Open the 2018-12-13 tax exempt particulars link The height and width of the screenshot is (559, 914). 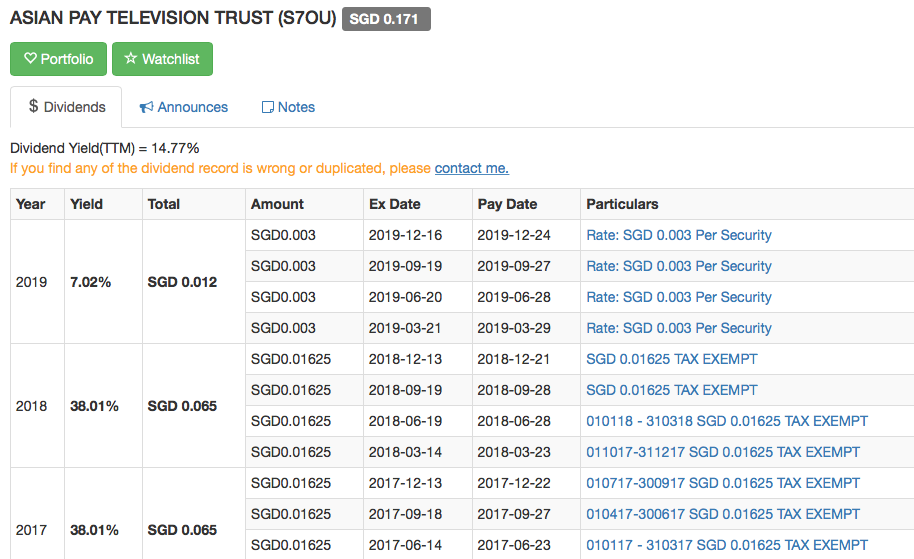[672, 359]
